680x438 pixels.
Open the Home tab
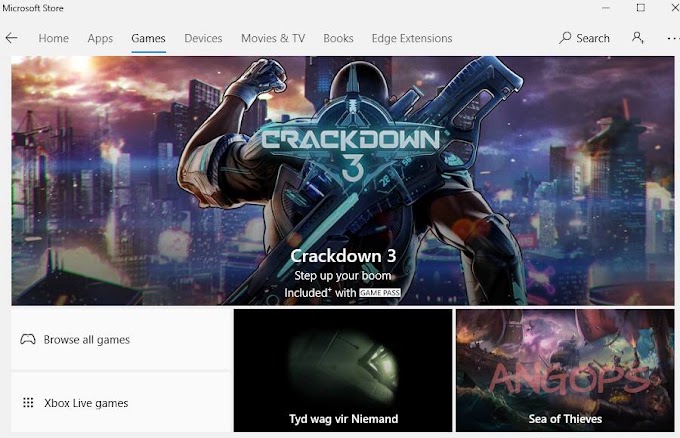pos(53,38)
